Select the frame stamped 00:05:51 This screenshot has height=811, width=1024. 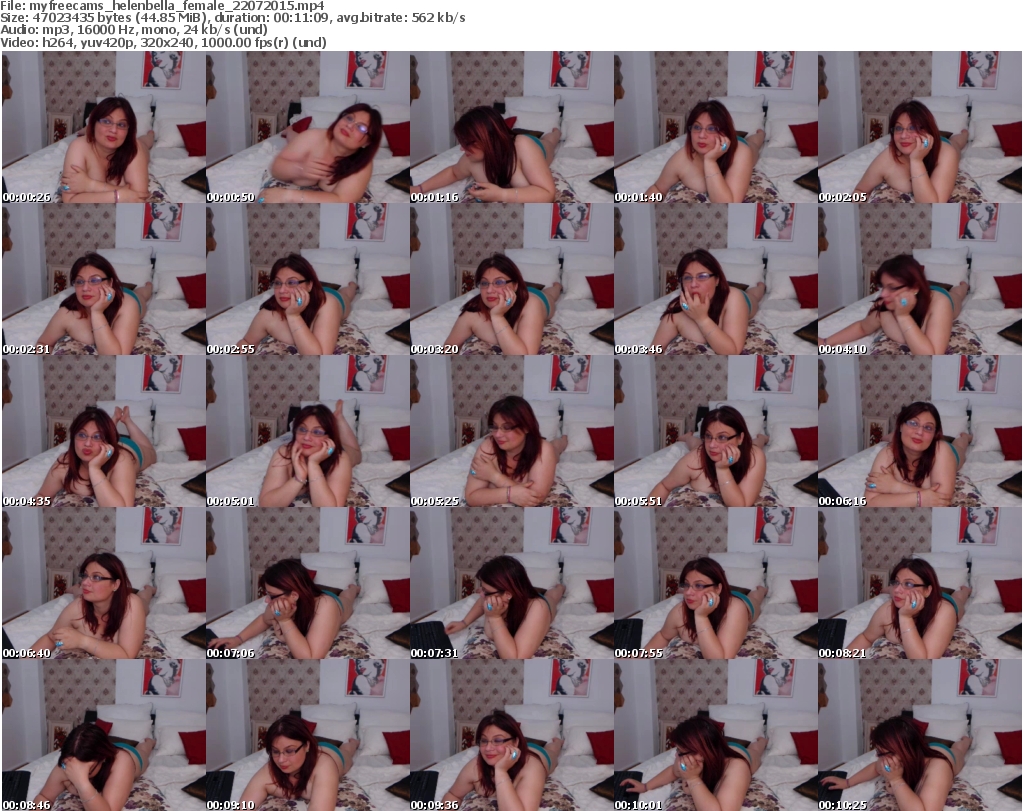[716, 432]
